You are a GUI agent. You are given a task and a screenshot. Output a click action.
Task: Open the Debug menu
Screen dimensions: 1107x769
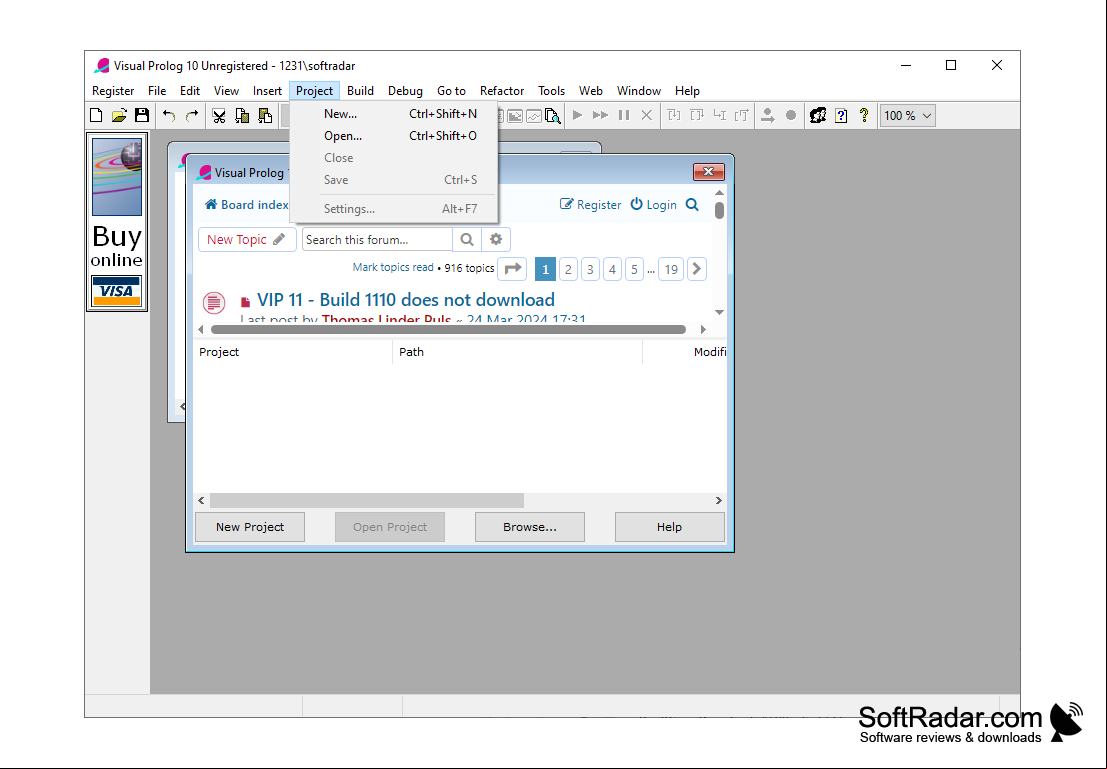point(405,90)
